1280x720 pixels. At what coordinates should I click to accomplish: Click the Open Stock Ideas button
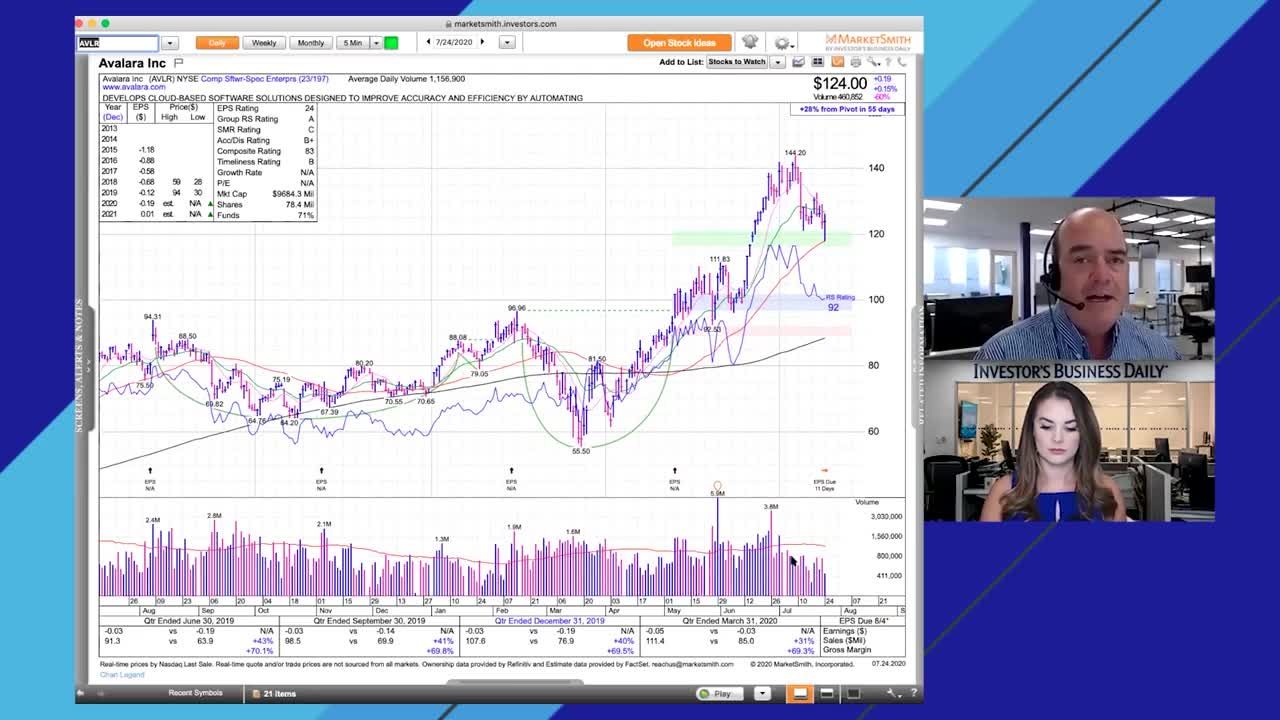(x=680, y=43)
